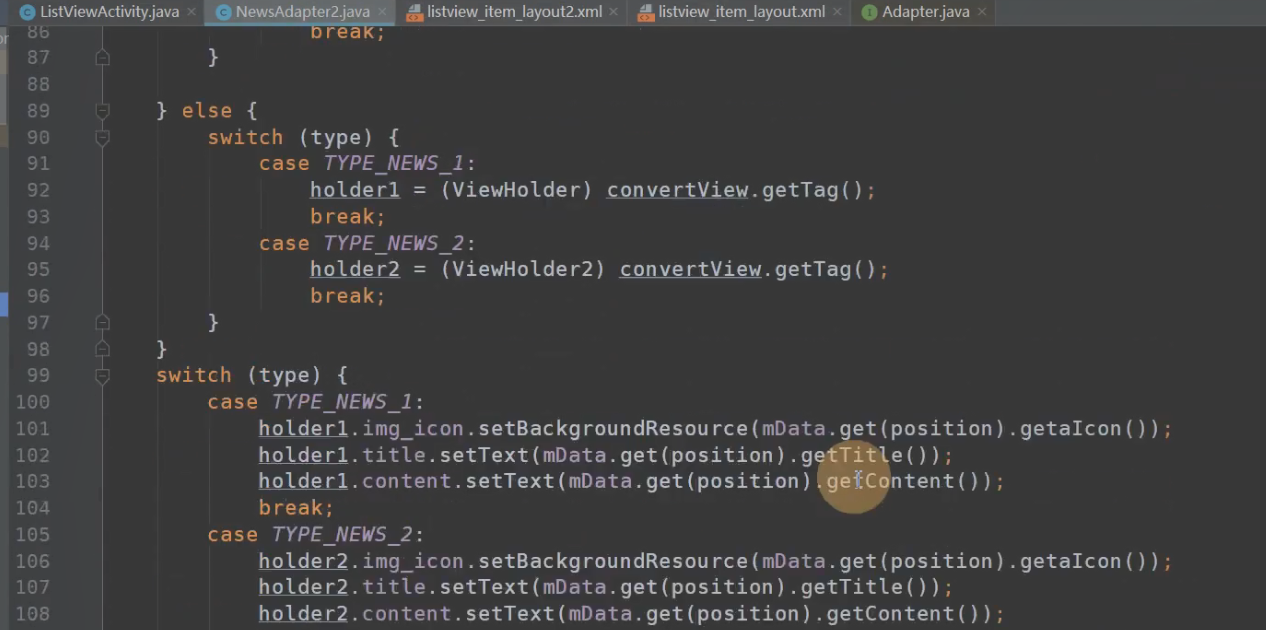Click 'title' field on line 107
Image resolution: width=1266 pixels, height=630 pixels.
(x=394, y=587)
